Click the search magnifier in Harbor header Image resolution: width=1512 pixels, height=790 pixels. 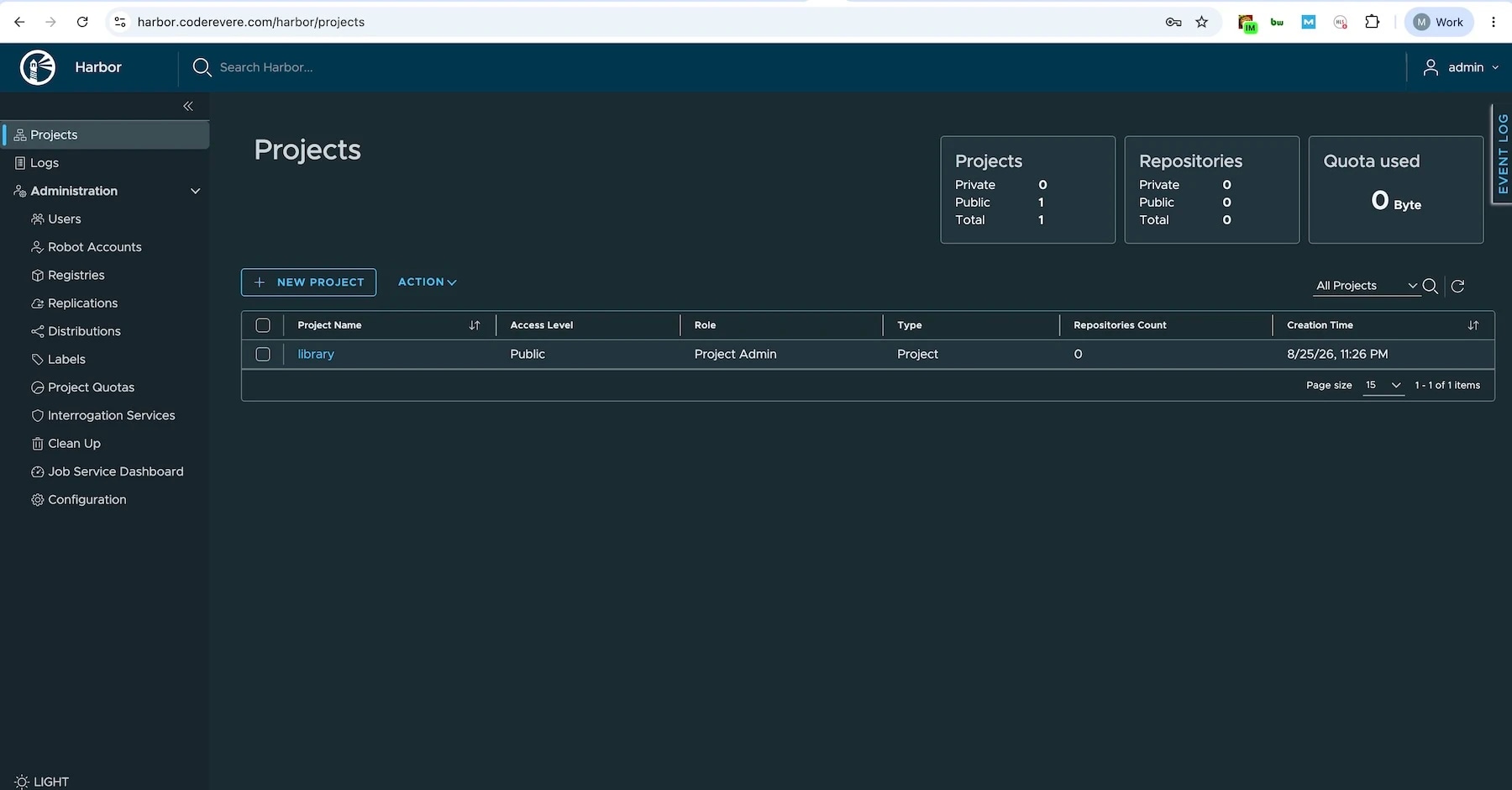[202, 67]
